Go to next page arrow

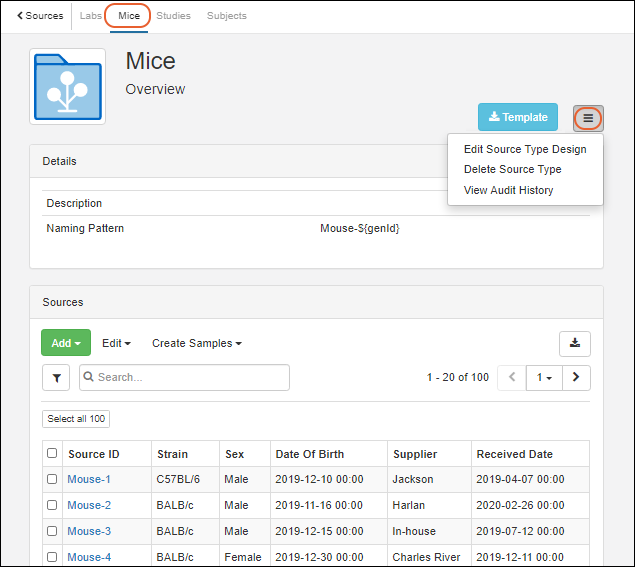click(x=576, y=378)
